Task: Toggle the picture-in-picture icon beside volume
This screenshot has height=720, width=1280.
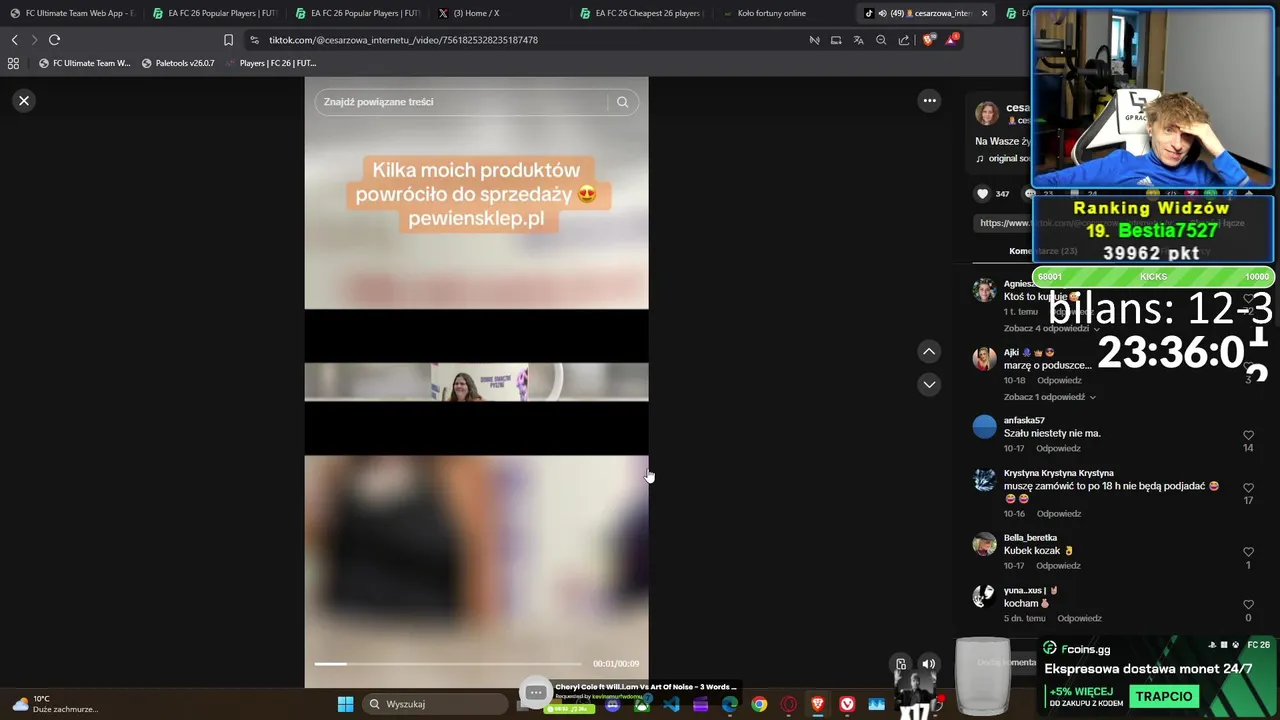Action: (901, 664)
